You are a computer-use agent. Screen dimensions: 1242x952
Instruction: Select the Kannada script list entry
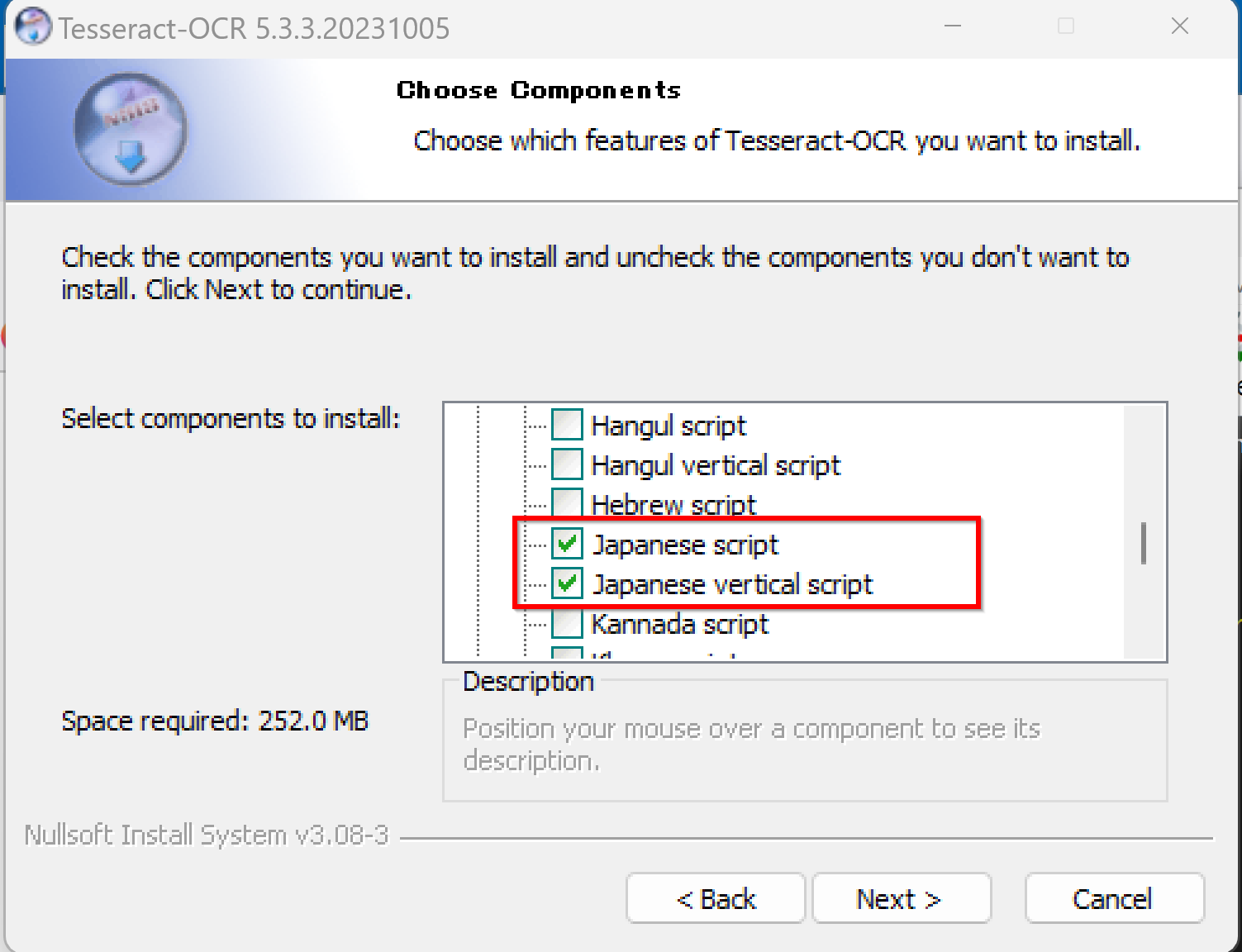point(680,624)
